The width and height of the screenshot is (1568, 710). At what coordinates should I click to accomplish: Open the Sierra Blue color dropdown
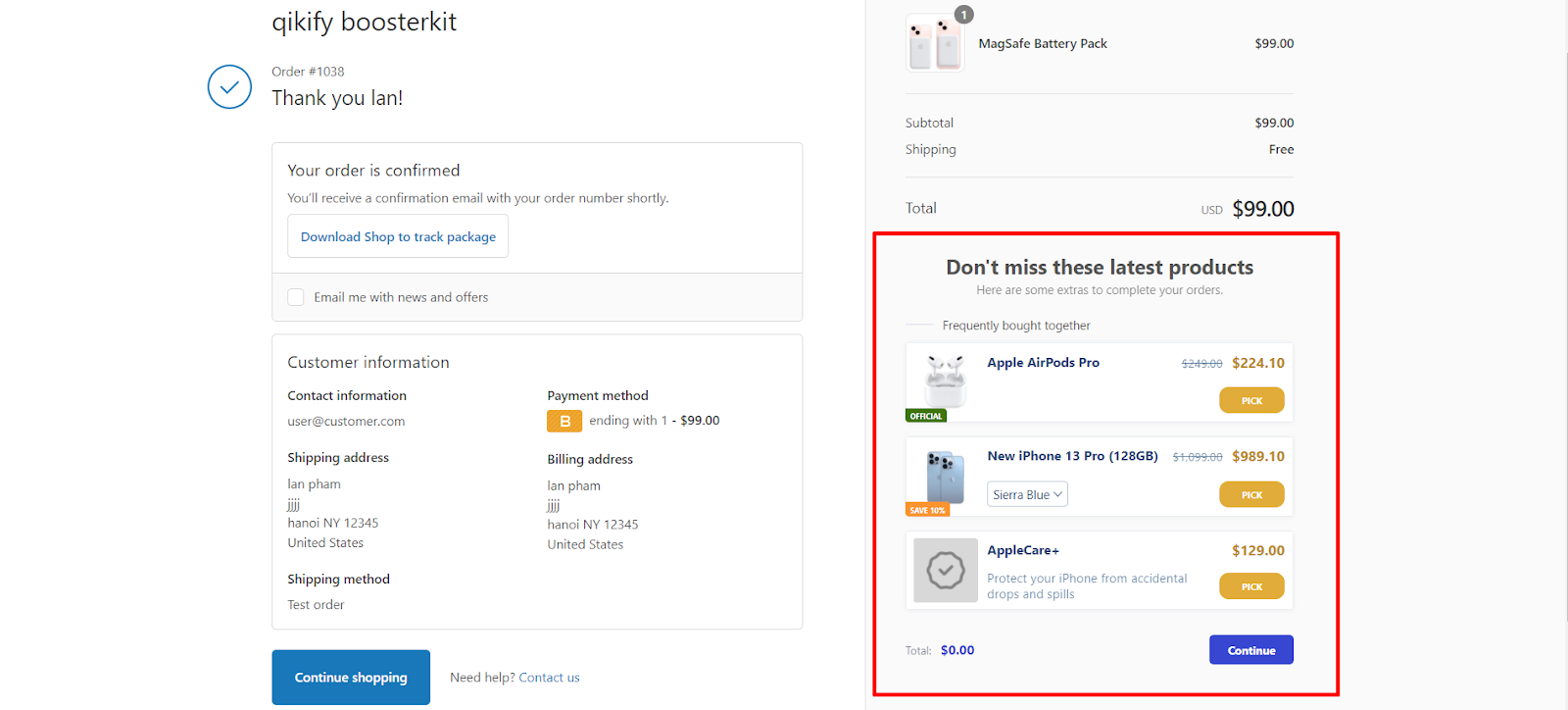coord(1027,494)
